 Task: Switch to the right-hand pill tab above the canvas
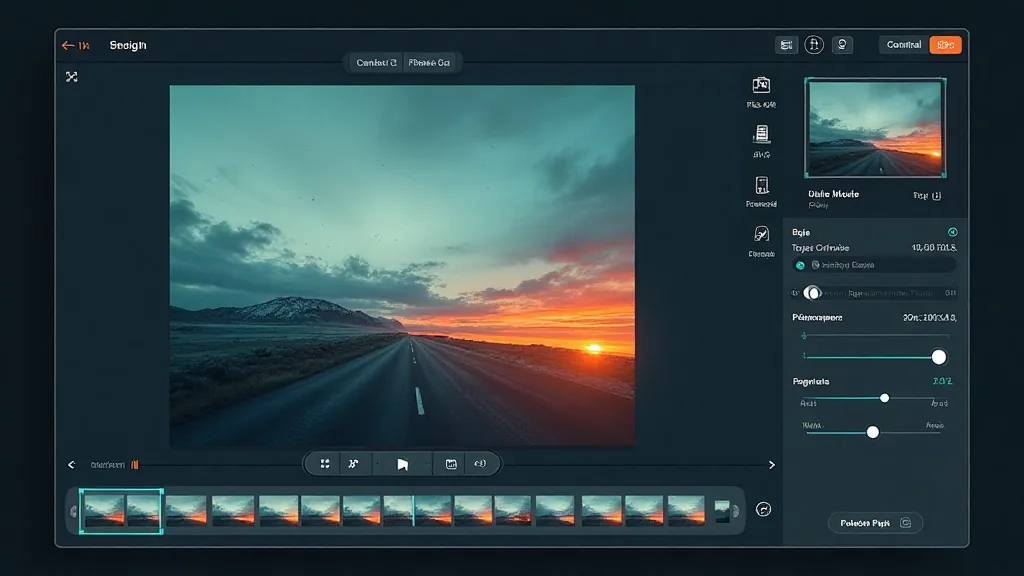[x=429, y=63]
